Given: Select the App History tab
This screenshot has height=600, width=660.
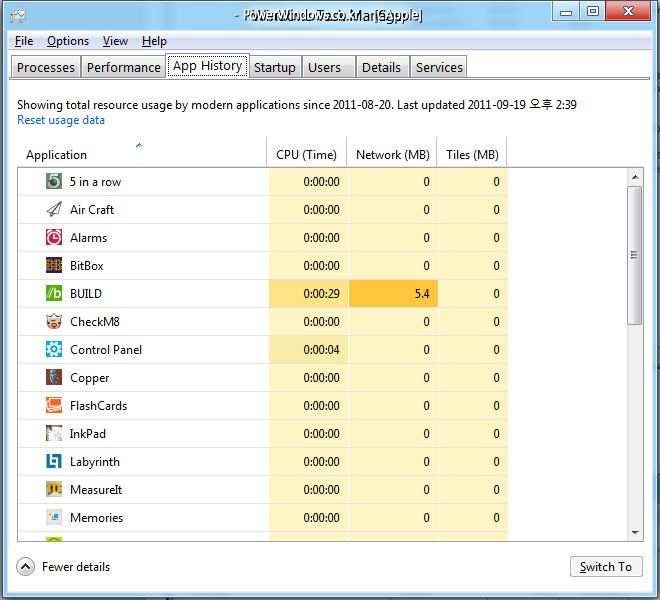Looking at the screenshot, I should (208, 66).
